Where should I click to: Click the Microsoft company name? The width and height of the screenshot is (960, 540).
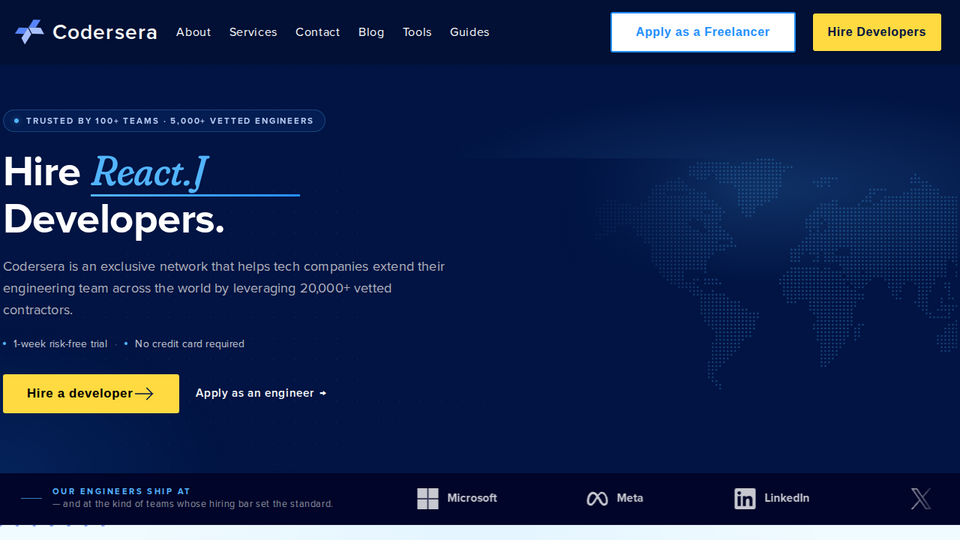(x=472, y=498)
